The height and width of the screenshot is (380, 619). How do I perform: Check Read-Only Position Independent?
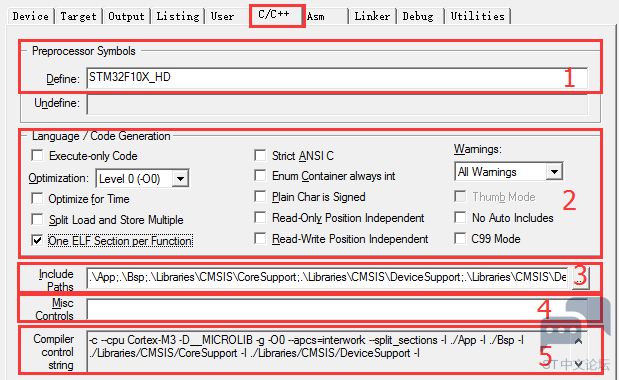point(260,217)
